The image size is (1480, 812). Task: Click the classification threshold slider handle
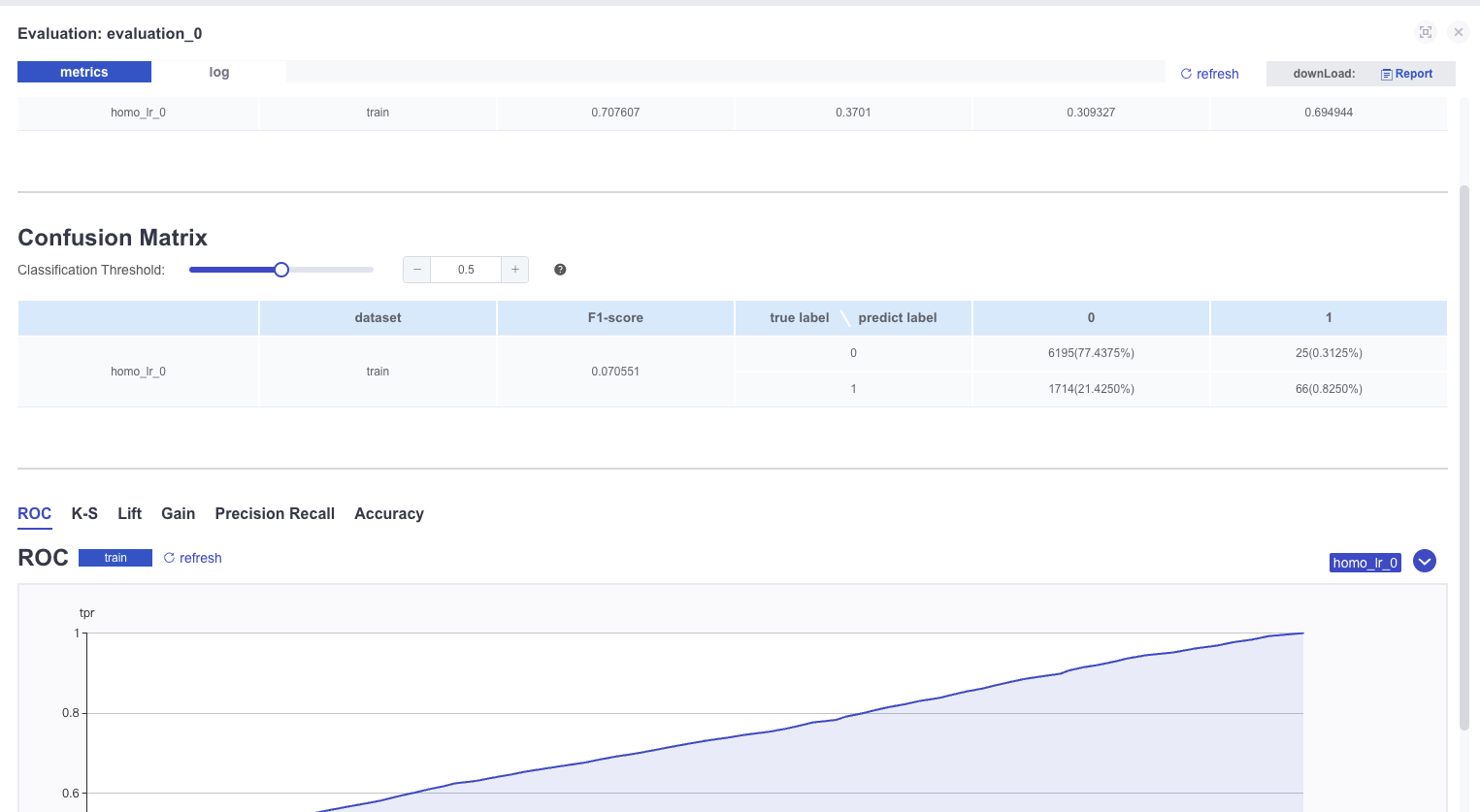click(x=281, y=270)
